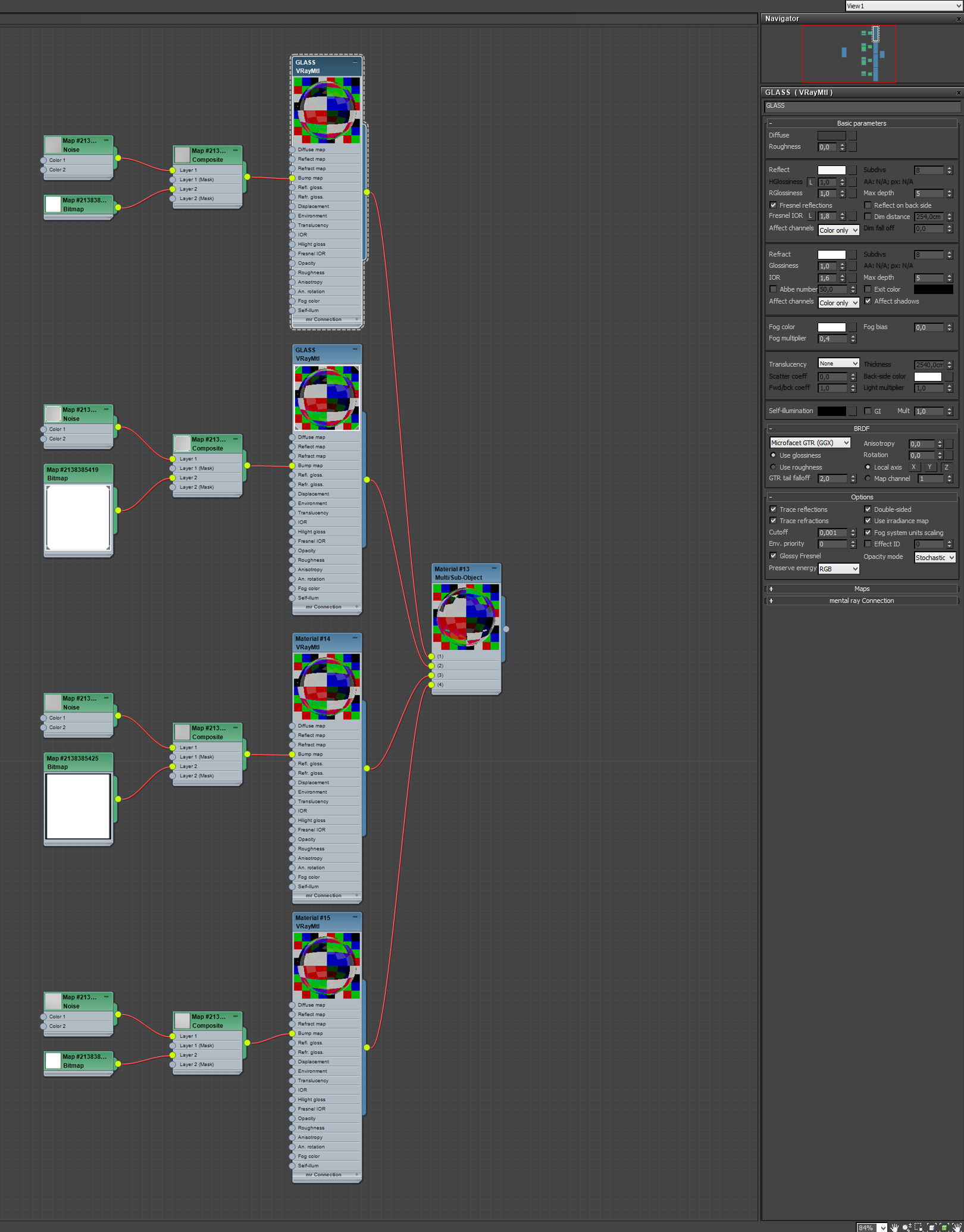Select the Zoom magnifier tool
Screen dimensions: 964x1232
(x=907, y=1227)
